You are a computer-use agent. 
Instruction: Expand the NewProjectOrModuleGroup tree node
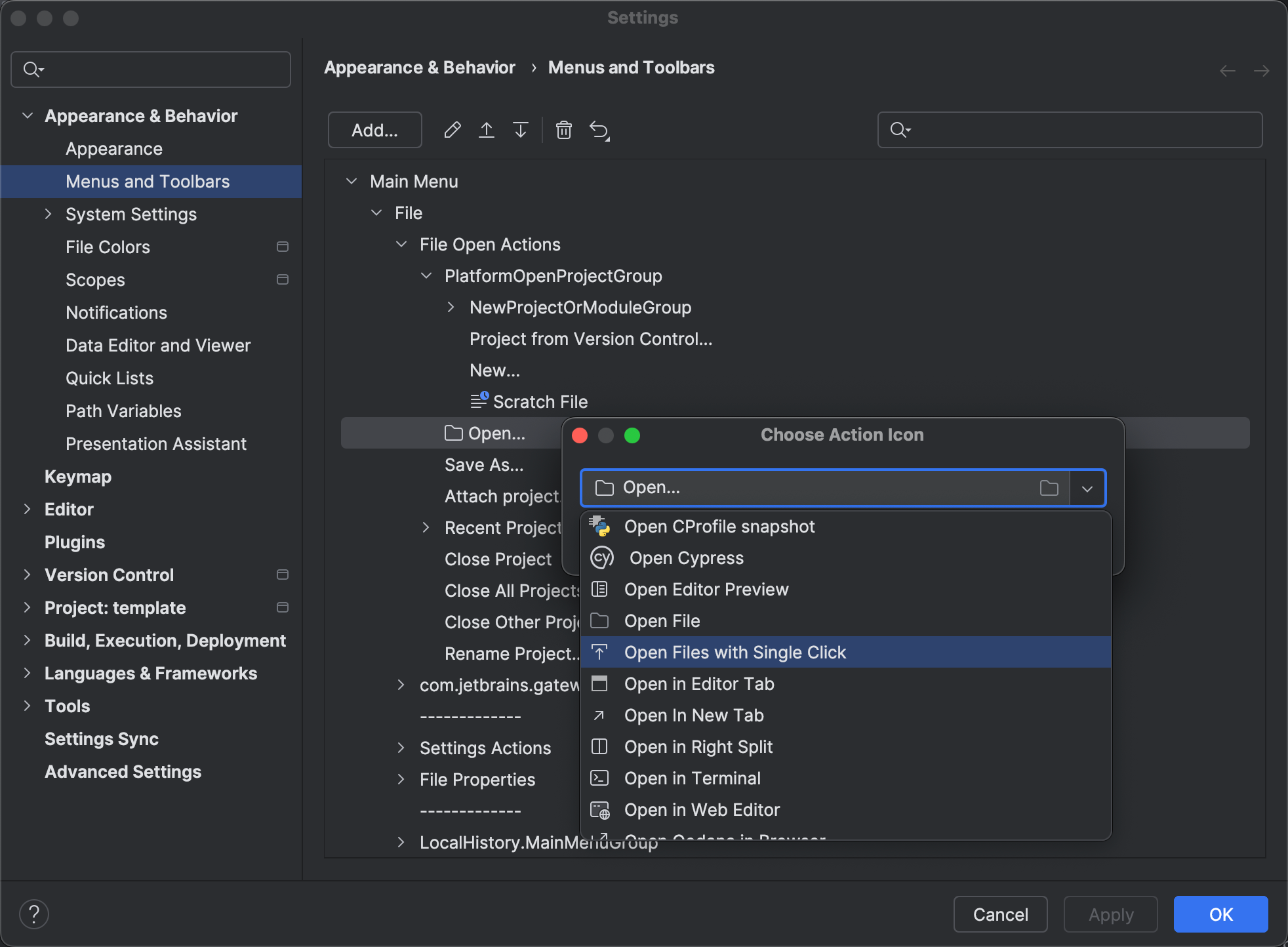(x=451, y=307)
